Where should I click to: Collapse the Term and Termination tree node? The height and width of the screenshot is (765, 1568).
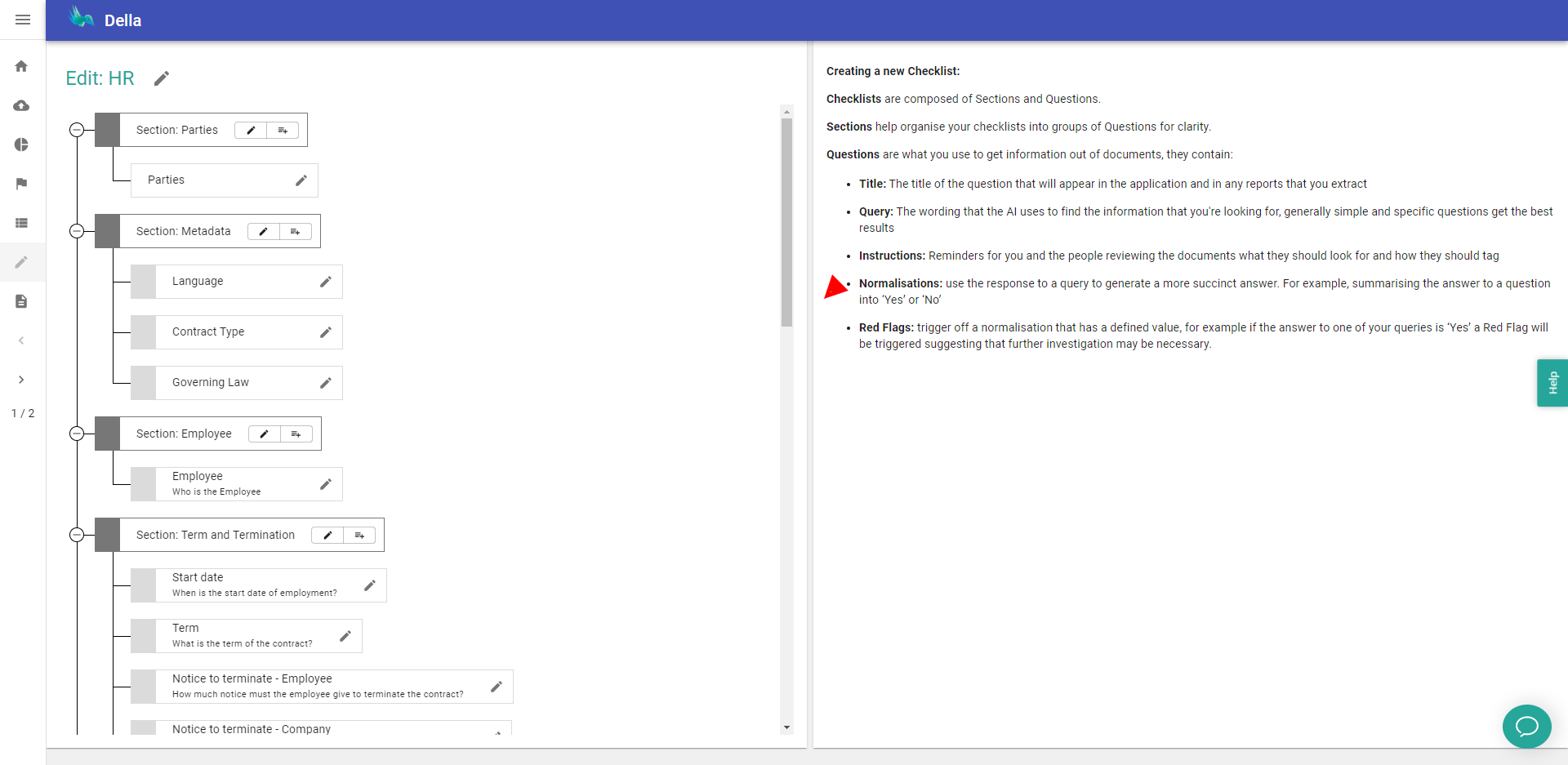point(77,535)
